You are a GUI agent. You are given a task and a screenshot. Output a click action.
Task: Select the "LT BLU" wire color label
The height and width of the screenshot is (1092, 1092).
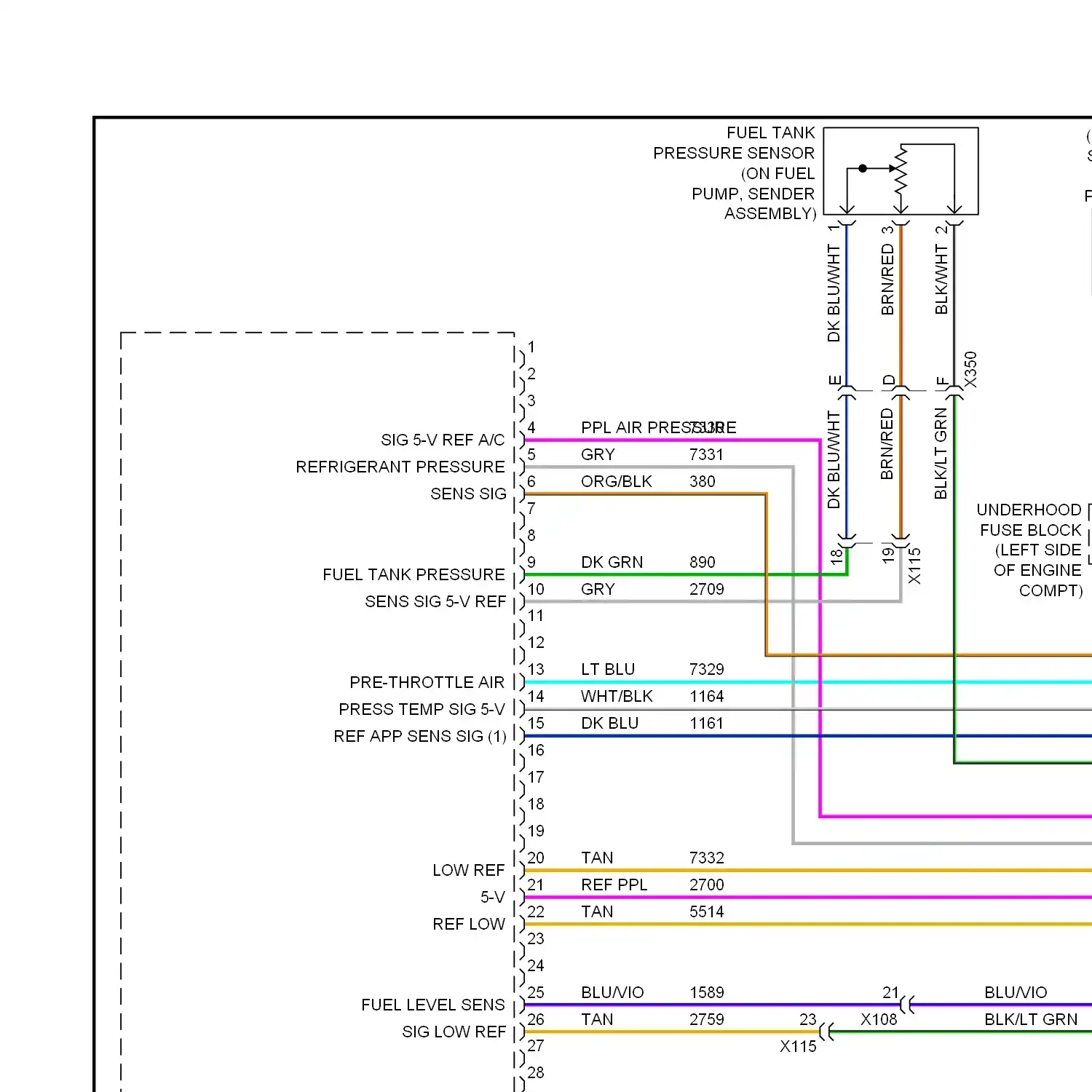click(x=608, y=669)
